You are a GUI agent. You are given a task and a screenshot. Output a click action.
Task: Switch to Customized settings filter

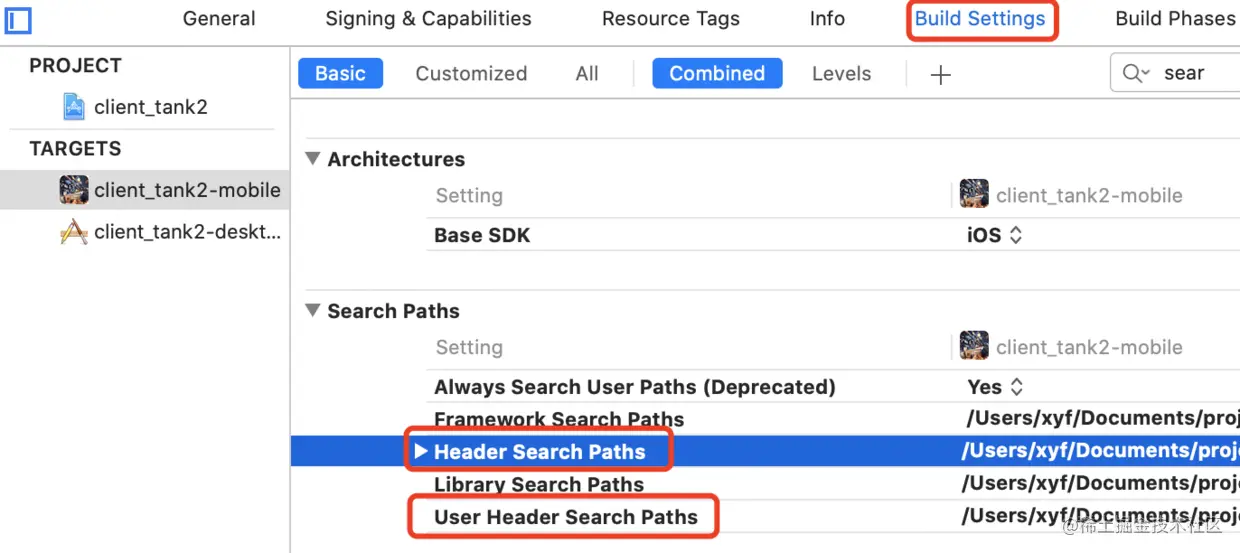[471, 73]
